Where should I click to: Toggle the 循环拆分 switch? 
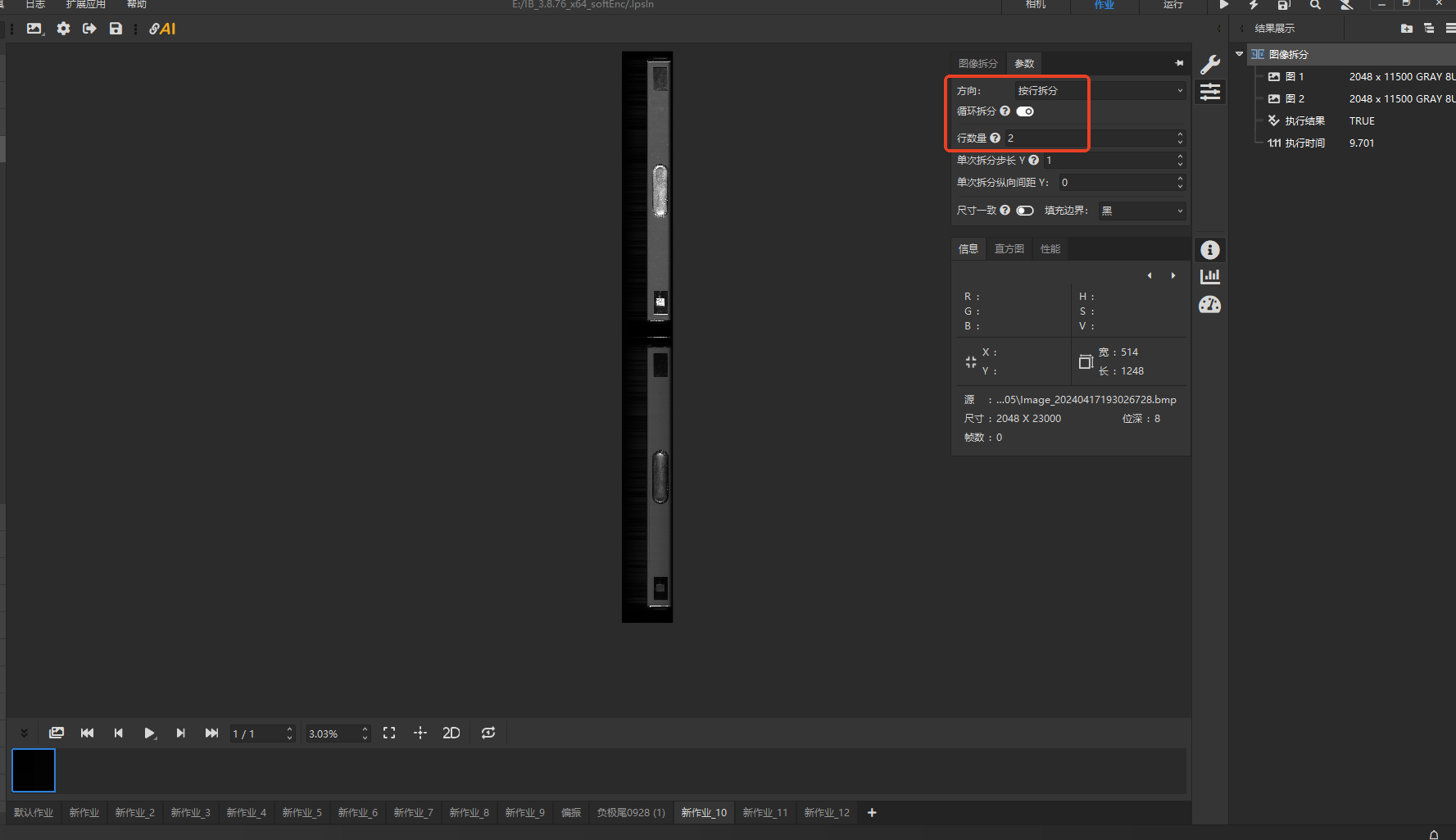[1025, 111]
